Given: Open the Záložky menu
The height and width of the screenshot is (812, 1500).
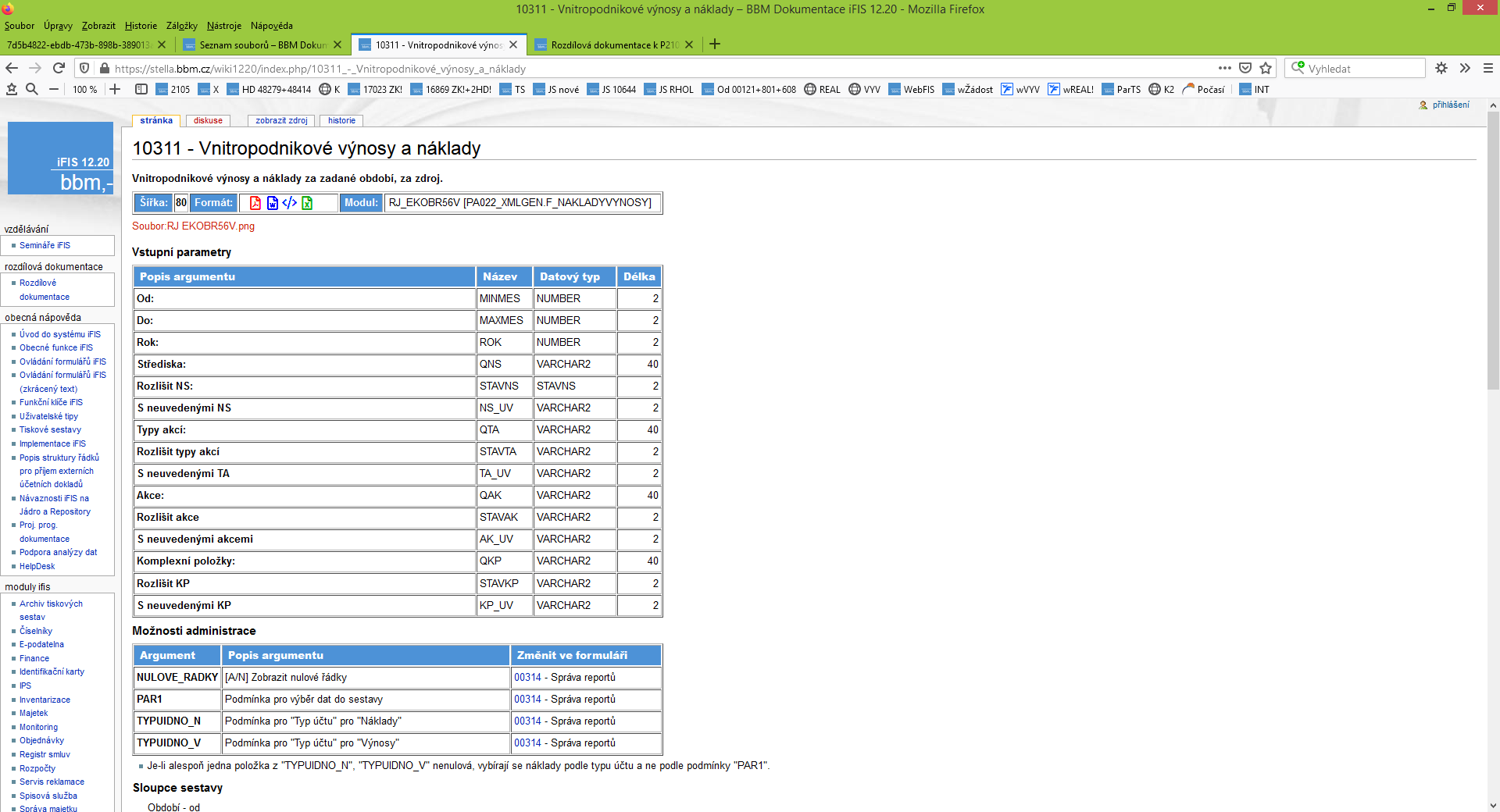Looking at the screenshot, I should (181, 26).
